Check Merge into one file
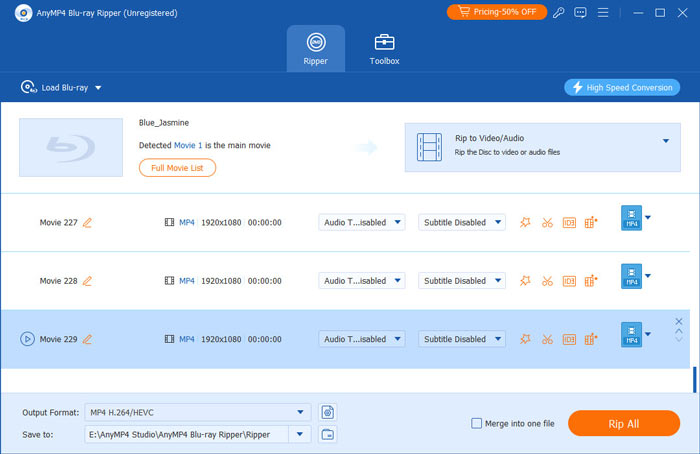This screenshot has width=700, height=454. pos(476,423)
